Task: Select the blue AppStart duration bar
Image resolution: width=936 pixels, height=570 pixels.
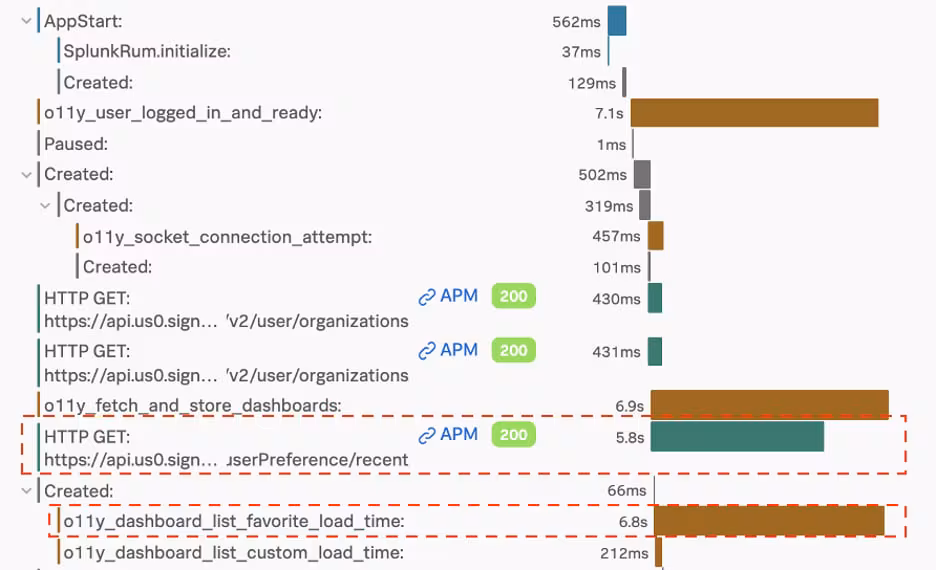Action: (x=616, y=21)
